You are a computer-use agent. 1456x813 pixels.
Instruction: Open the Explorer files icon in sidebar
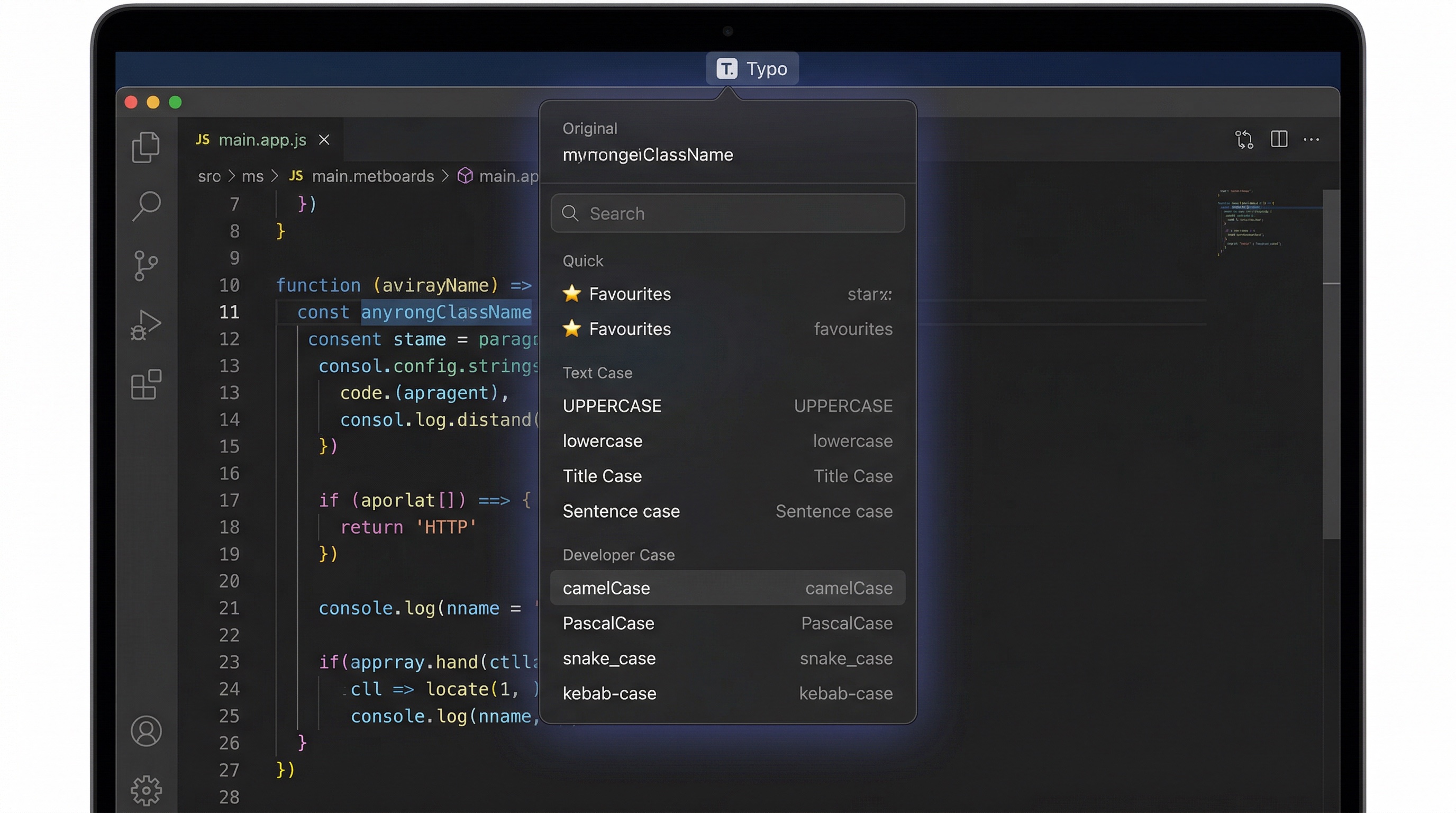(x=146, y=148)
